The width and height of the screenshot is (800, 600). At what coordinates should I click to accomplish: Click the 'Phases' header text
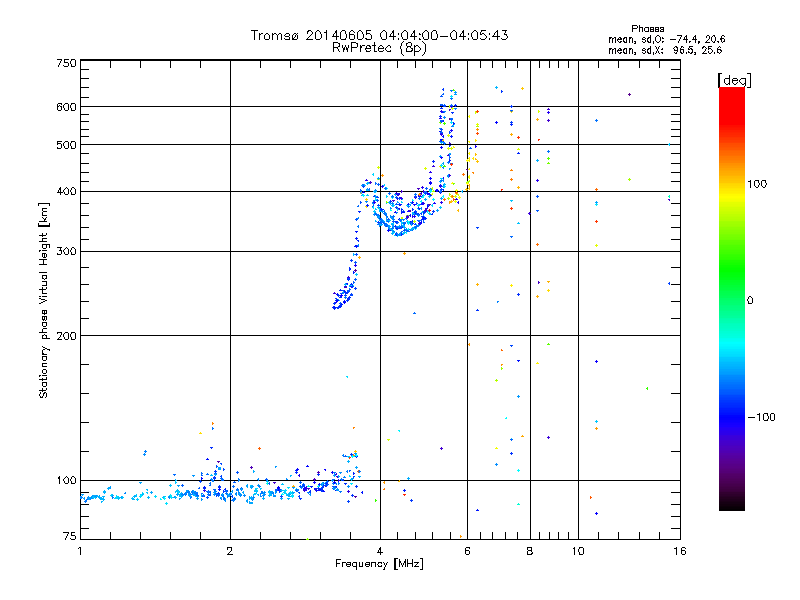click(647, 29)
